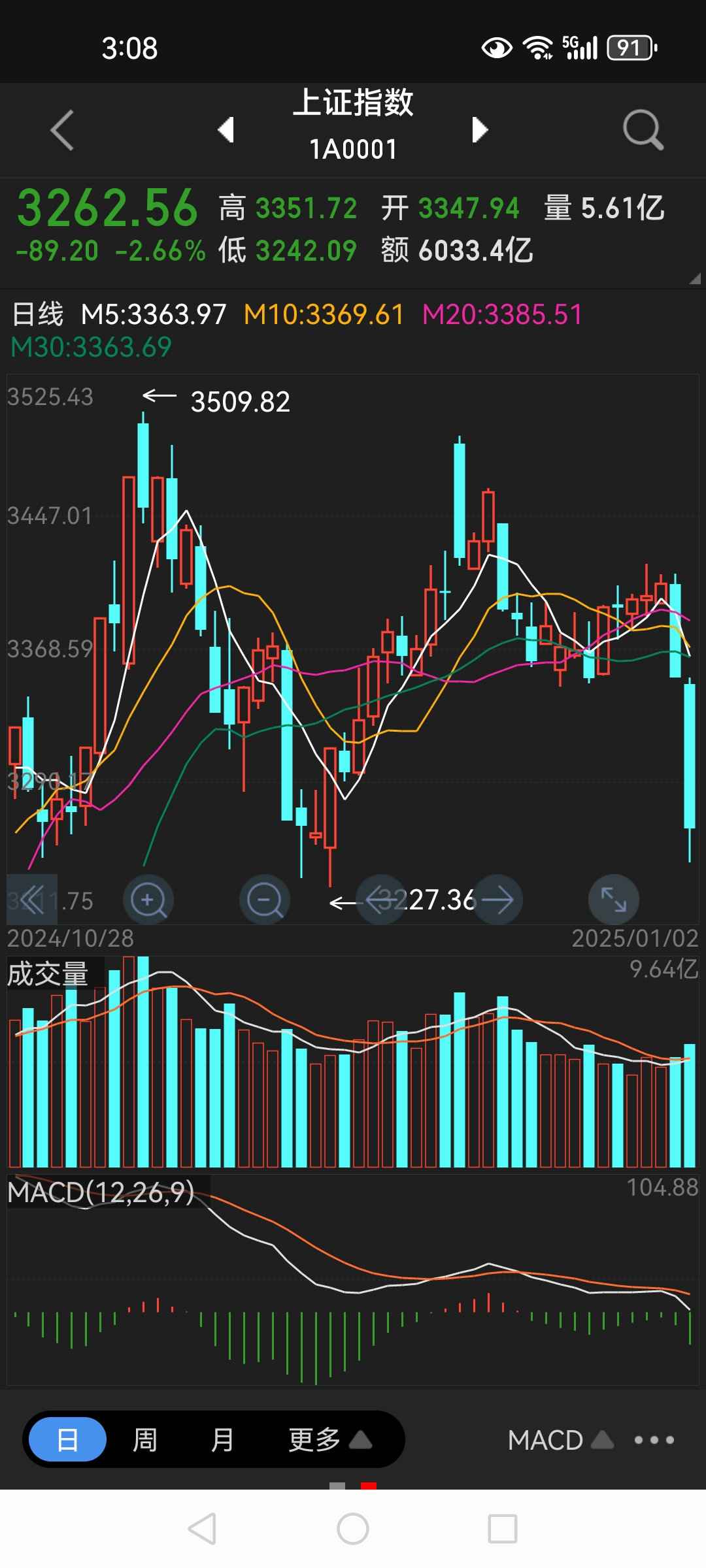The image size is (706, 1568).
Task: Tap turnover value 6033.4亿
Action: point(476,250)
